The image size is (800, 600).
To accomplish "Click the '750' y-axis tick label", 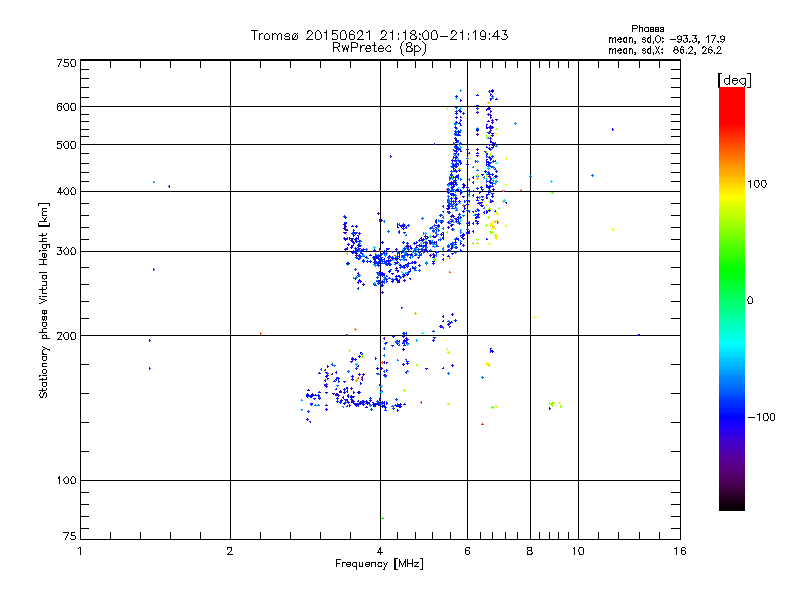I will [66, 63].
